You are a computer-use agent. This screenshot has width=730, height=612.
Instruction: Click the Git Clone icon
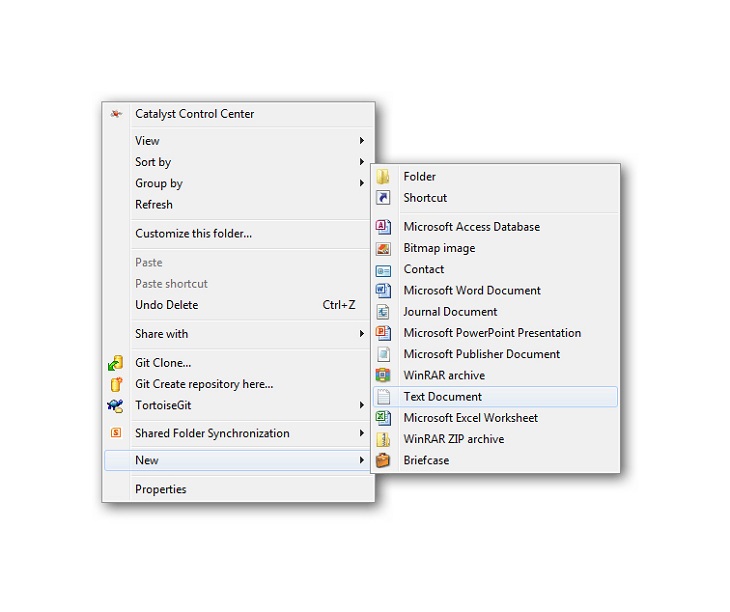115,363
